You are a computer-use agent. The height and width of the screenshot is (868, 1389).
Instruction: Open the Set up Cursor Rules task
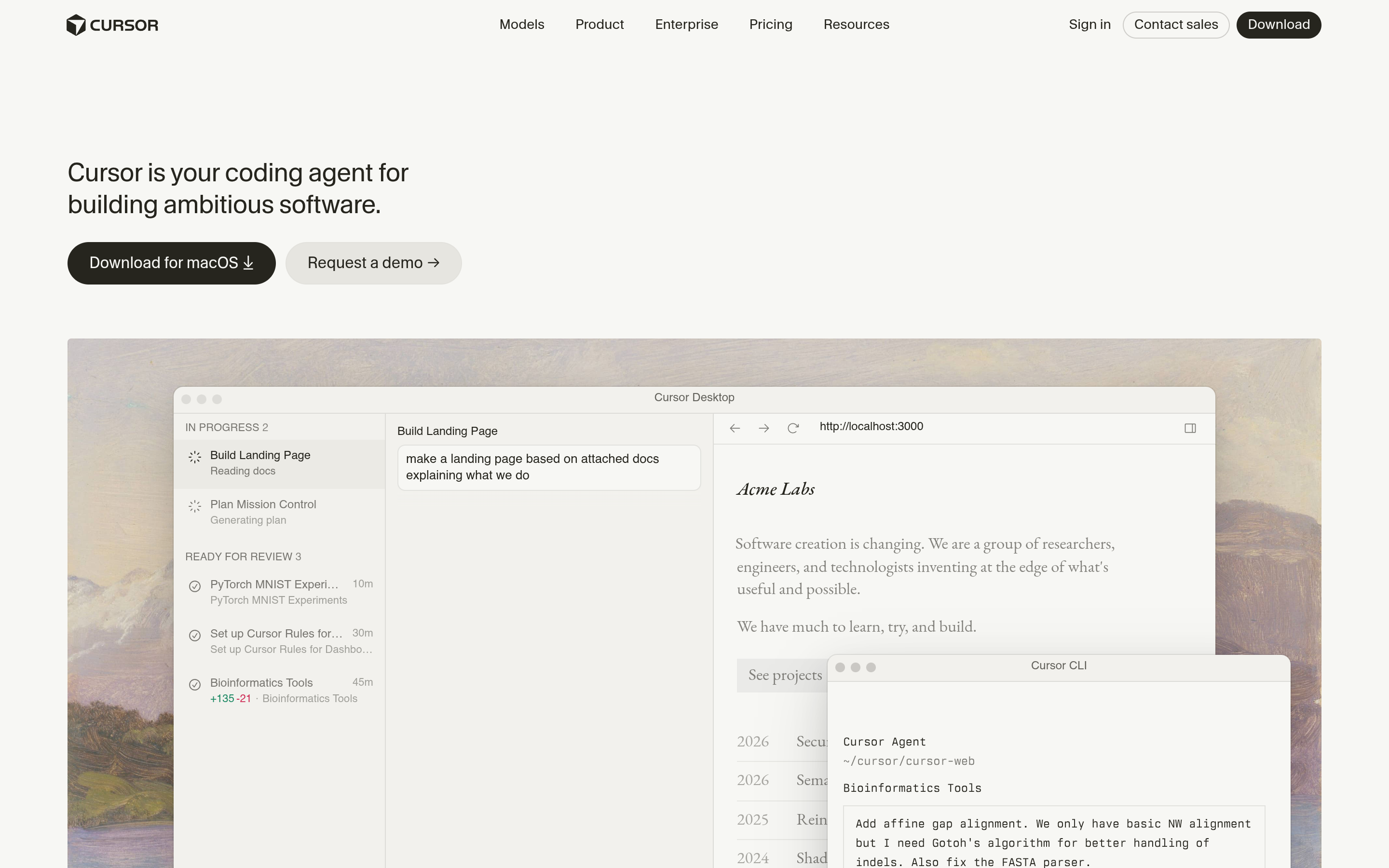pyautogui.click(x=280, y=641)
